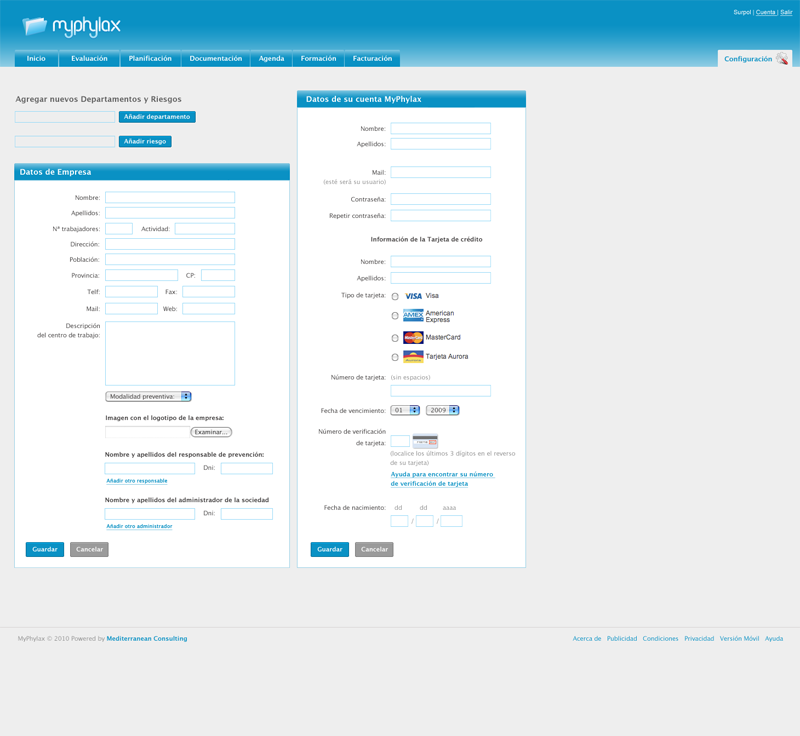The height and width of the screenshot is (736, 800).
Task: Expand the expiration year 2009 dropdown
Action: (442, 410)
